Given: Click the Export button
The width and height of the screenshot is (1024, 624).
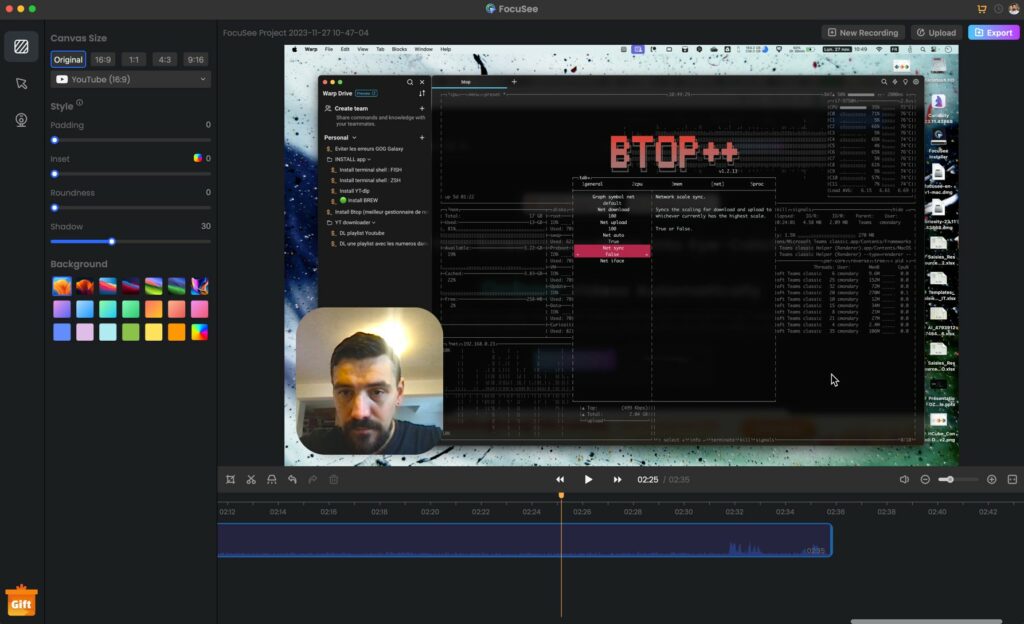Looking at the screenshot, I should [993, 33].
